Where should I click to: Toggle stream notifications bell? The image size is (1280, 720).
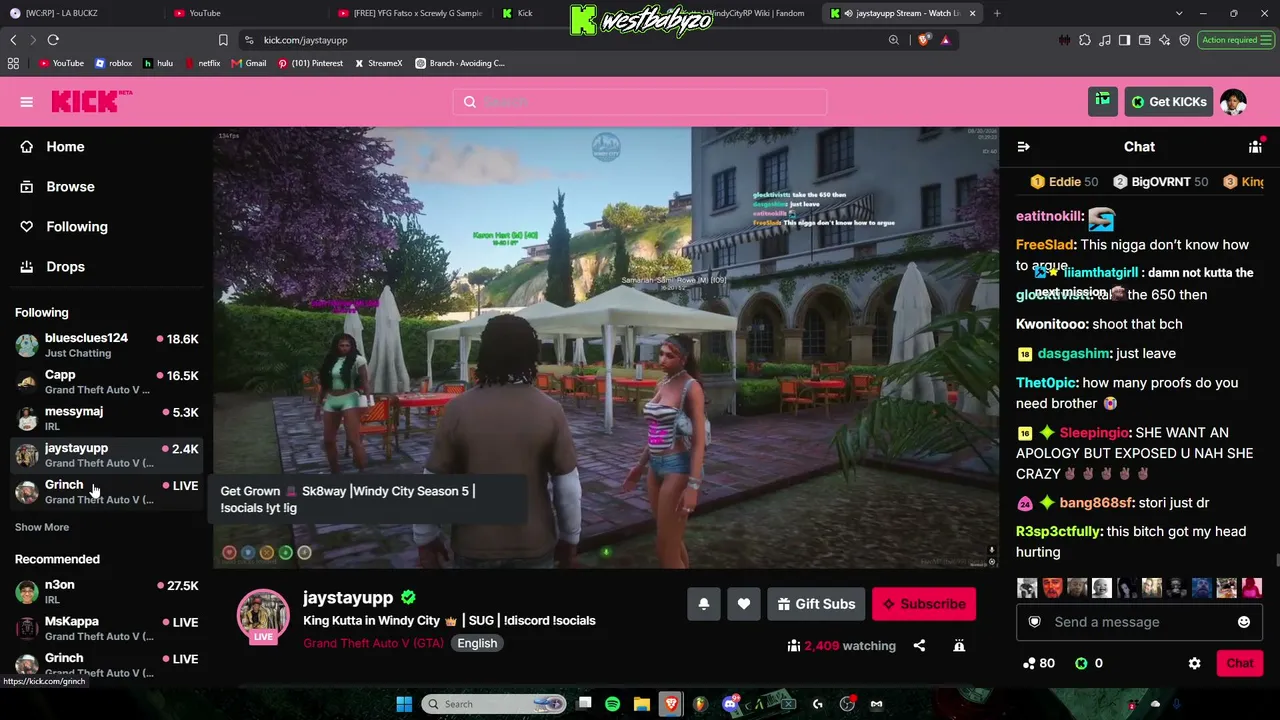[x=704, y=604]
